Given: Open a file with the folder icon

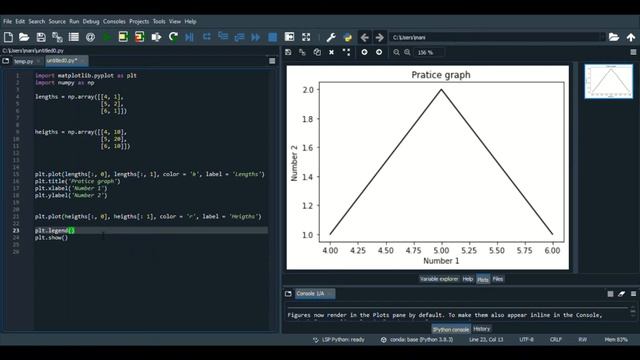Looking at the screenshot, I should tap(24, 37).
